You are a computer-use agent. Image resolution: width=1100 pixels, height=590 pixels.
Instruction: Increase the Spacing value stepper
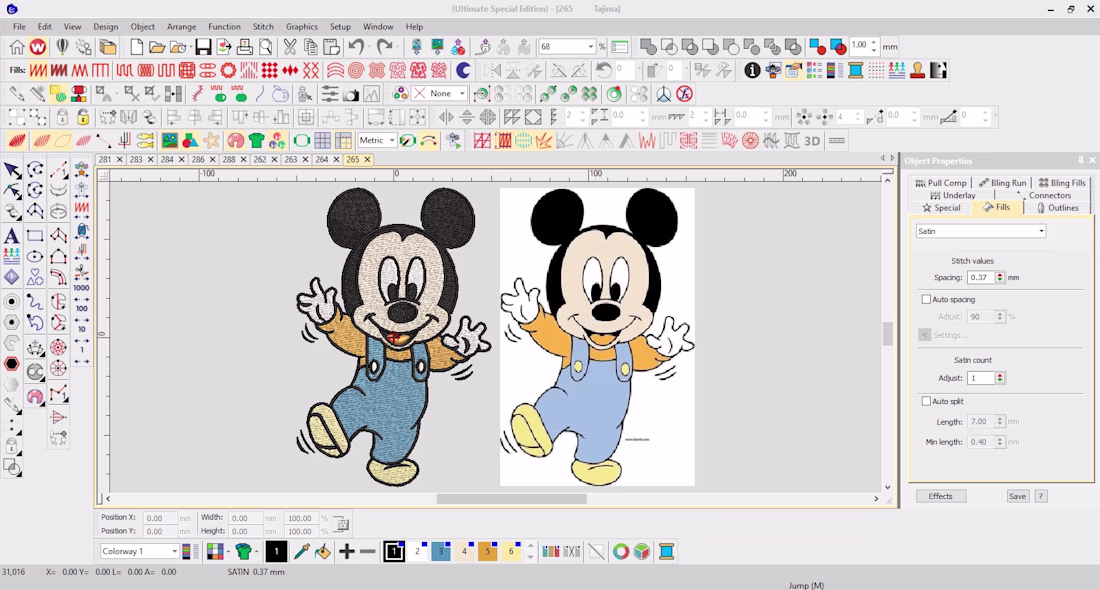click(x=1000, y=274)
